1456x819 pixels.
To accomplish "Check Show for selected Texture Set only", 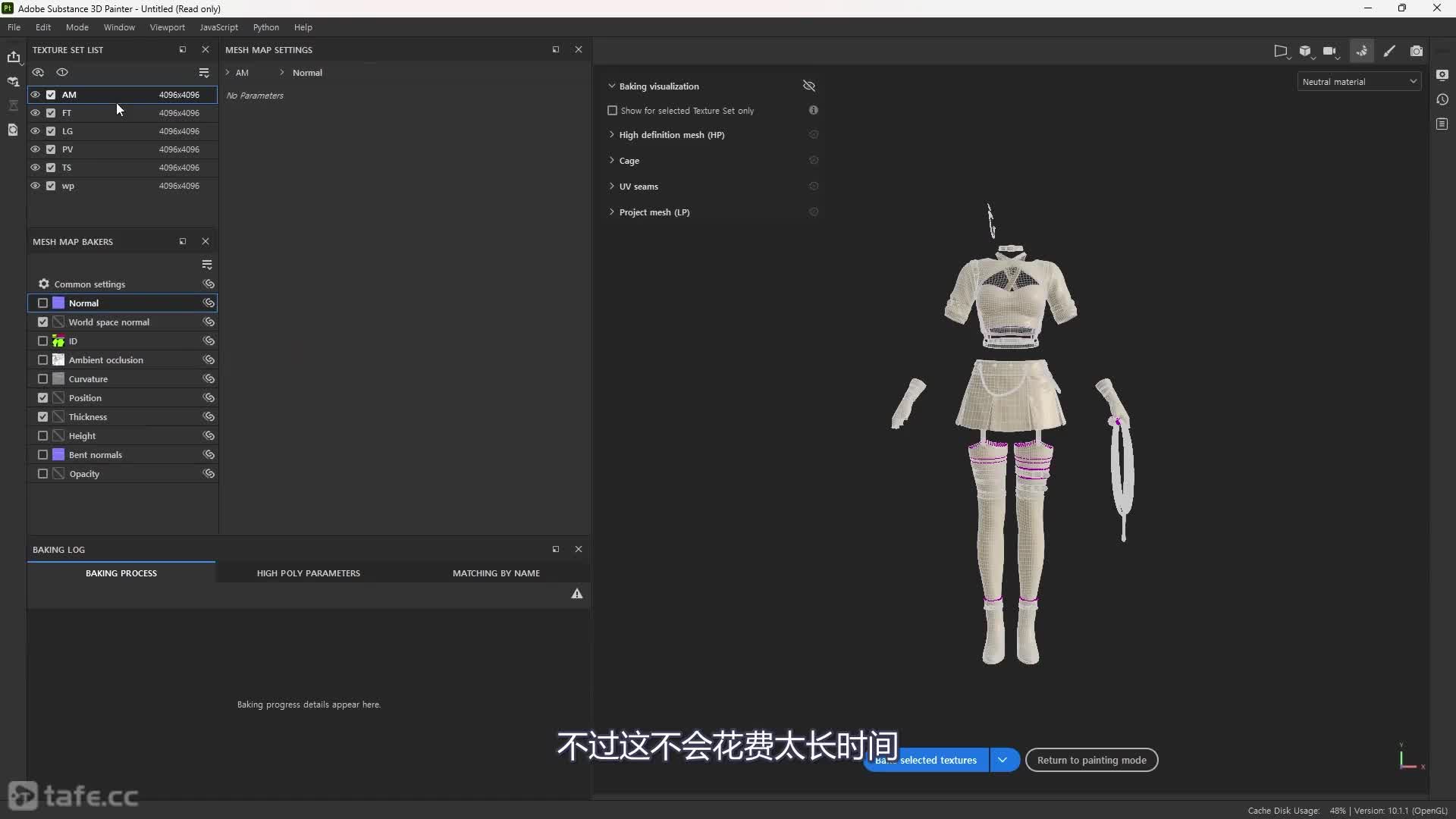I will [x=613, y=111].
